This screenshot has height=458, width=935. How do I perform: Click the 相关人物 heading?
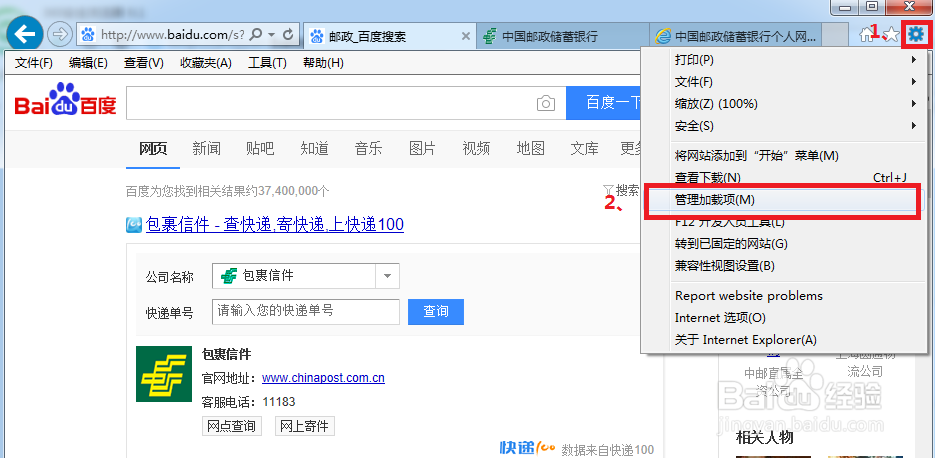click(x=765, y=437)
